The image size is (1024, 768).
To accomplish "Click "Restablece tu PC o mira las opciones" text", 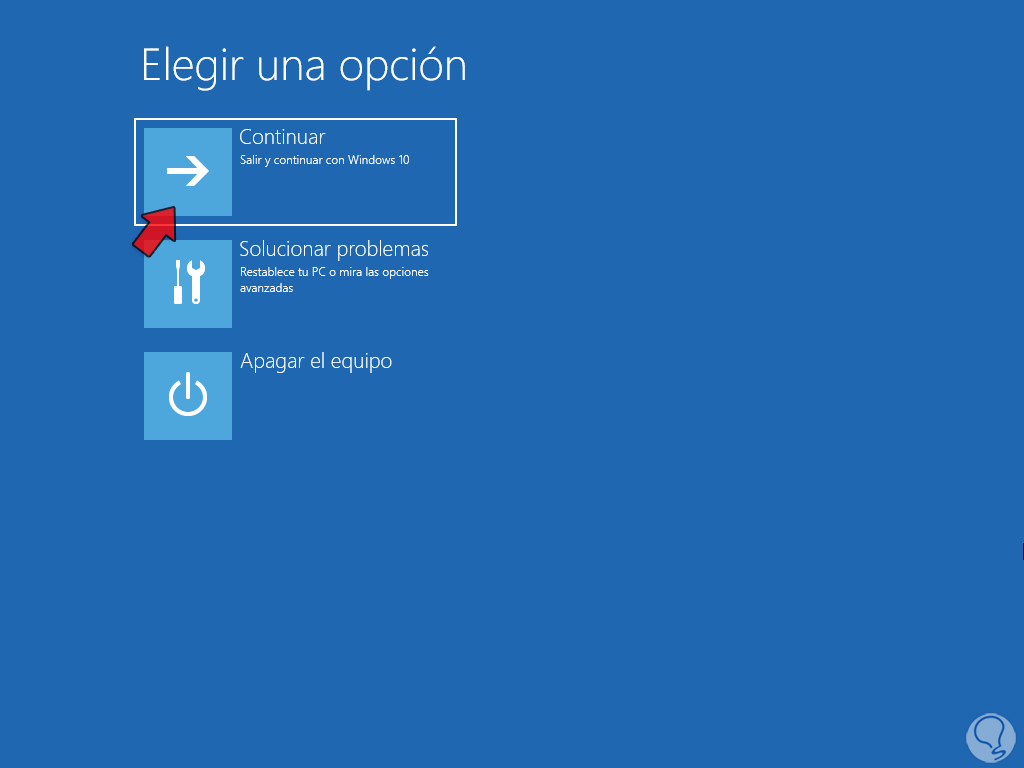I will [x=334, y=272].
